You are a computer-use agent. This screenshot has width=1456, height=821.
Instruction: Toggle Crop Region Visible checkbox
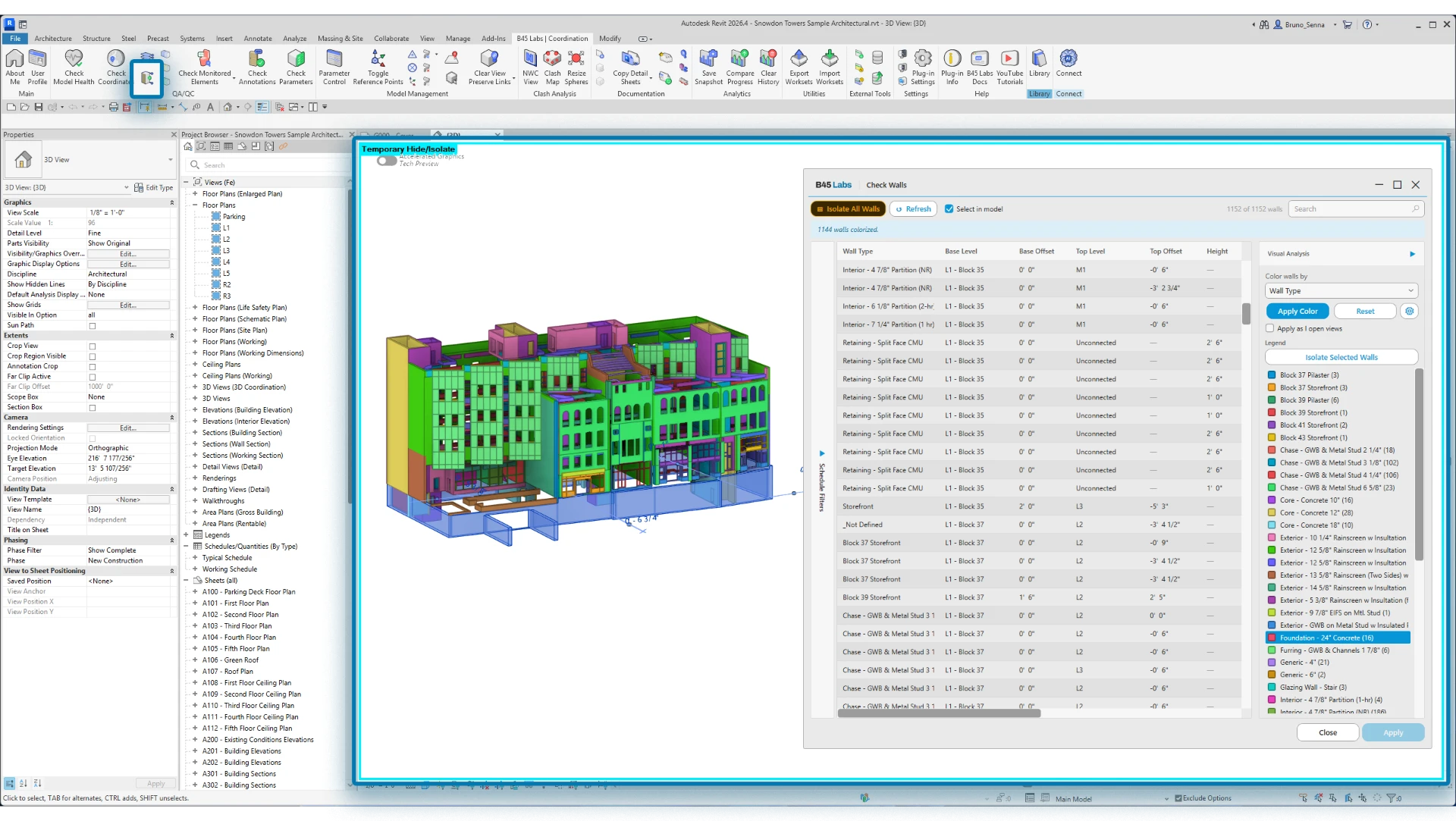93,356
